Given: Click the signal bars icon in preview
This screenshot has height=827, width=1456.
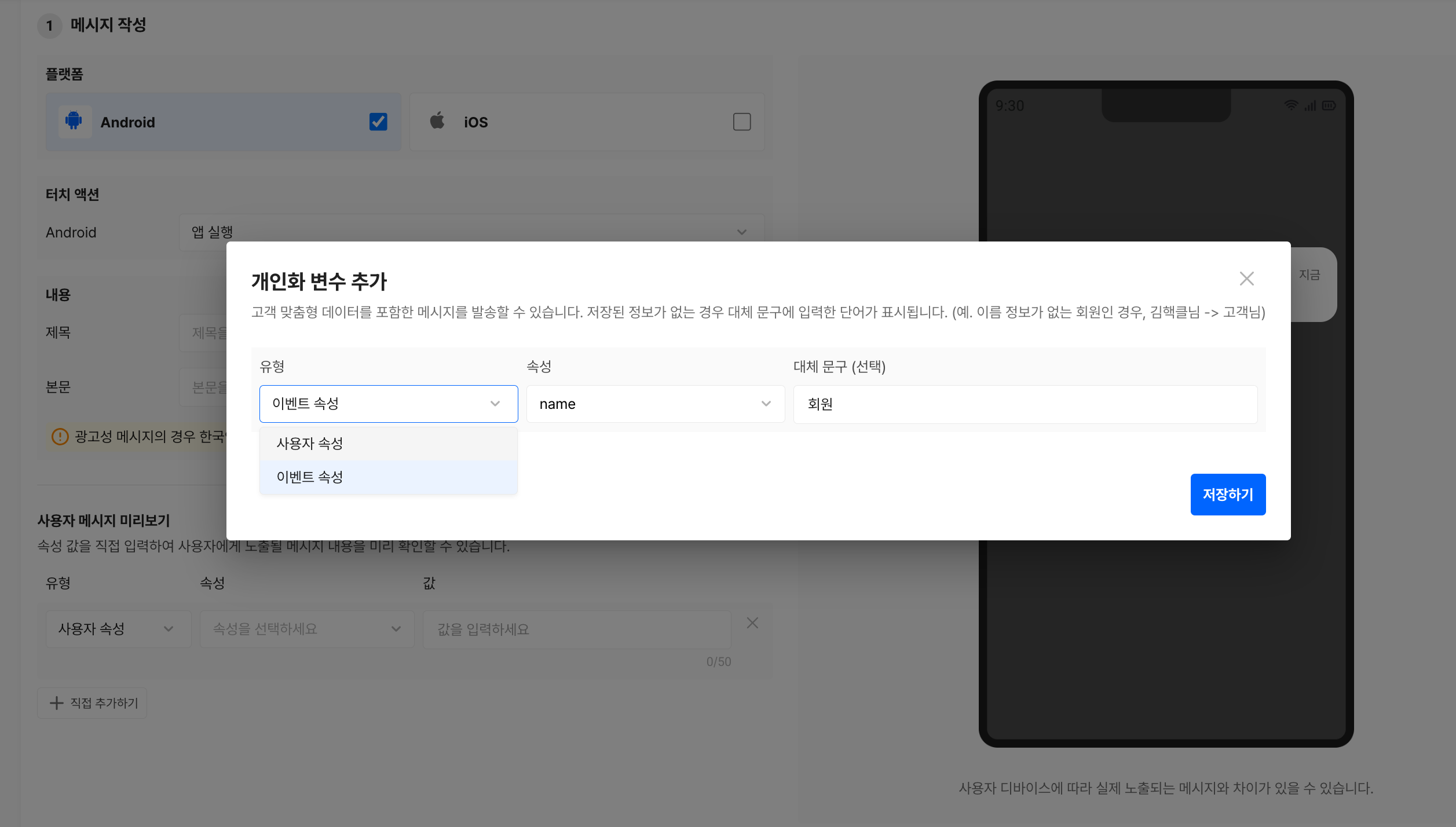Looking at the screenshot, I should [1310, 105].
